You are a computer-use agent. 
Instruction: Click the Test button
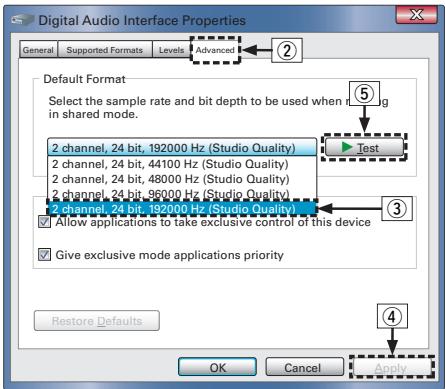click(x=364, y=147)
